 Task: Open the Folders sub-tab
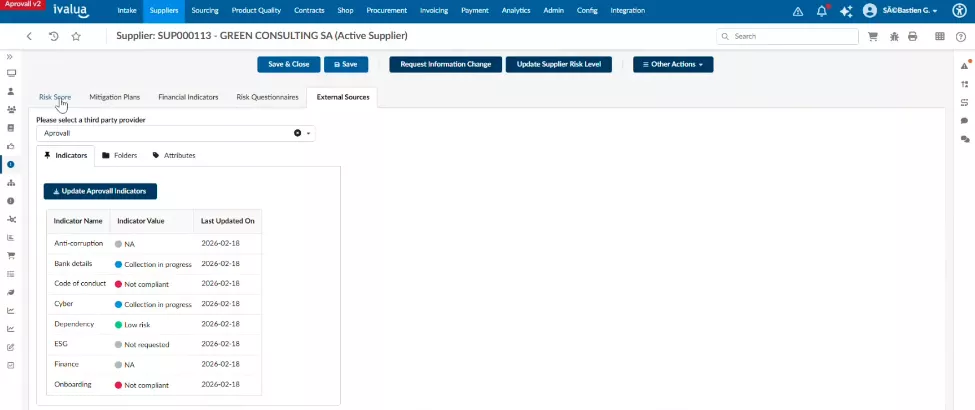[120, 156]
